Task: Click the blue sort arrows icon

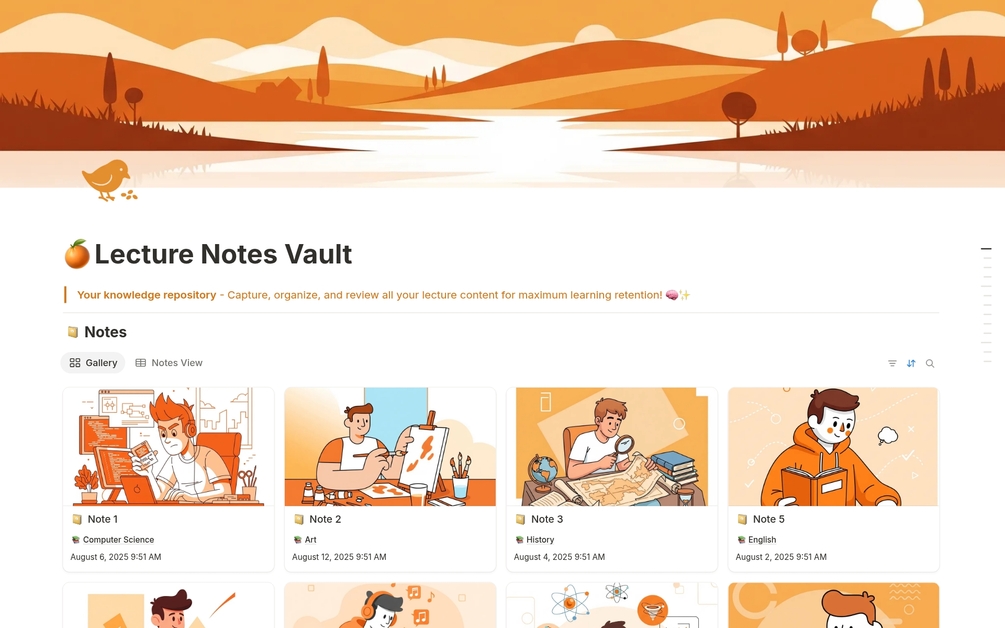Action: click(x=911, y=363)
